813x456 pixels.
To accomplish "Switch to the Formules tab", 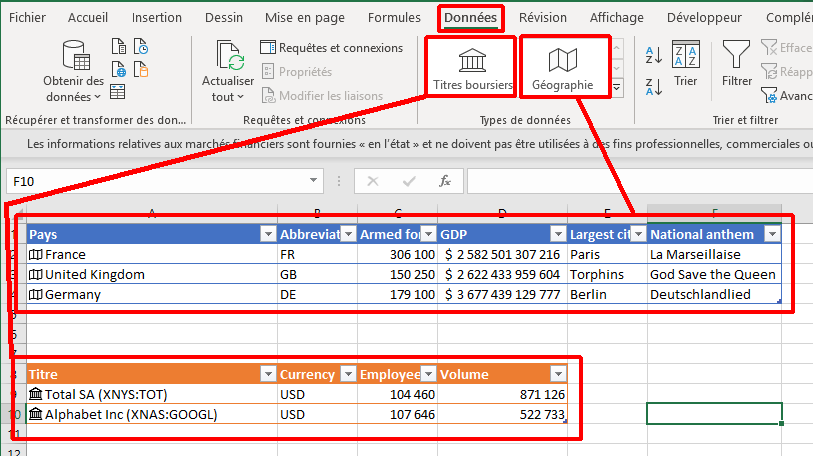I will click(394, 18).
